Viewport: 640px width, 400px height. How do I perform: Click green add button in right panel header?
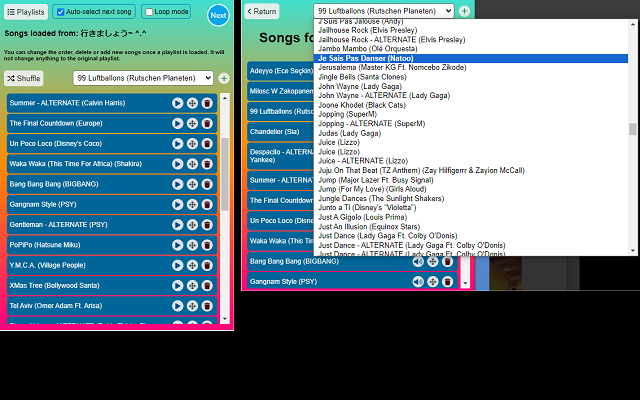click(x=464, y=11)
